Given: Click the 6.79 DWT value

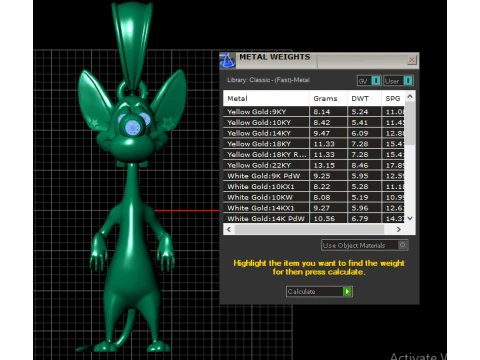Looking at the screenshot, I should click(x=360, y=218).
